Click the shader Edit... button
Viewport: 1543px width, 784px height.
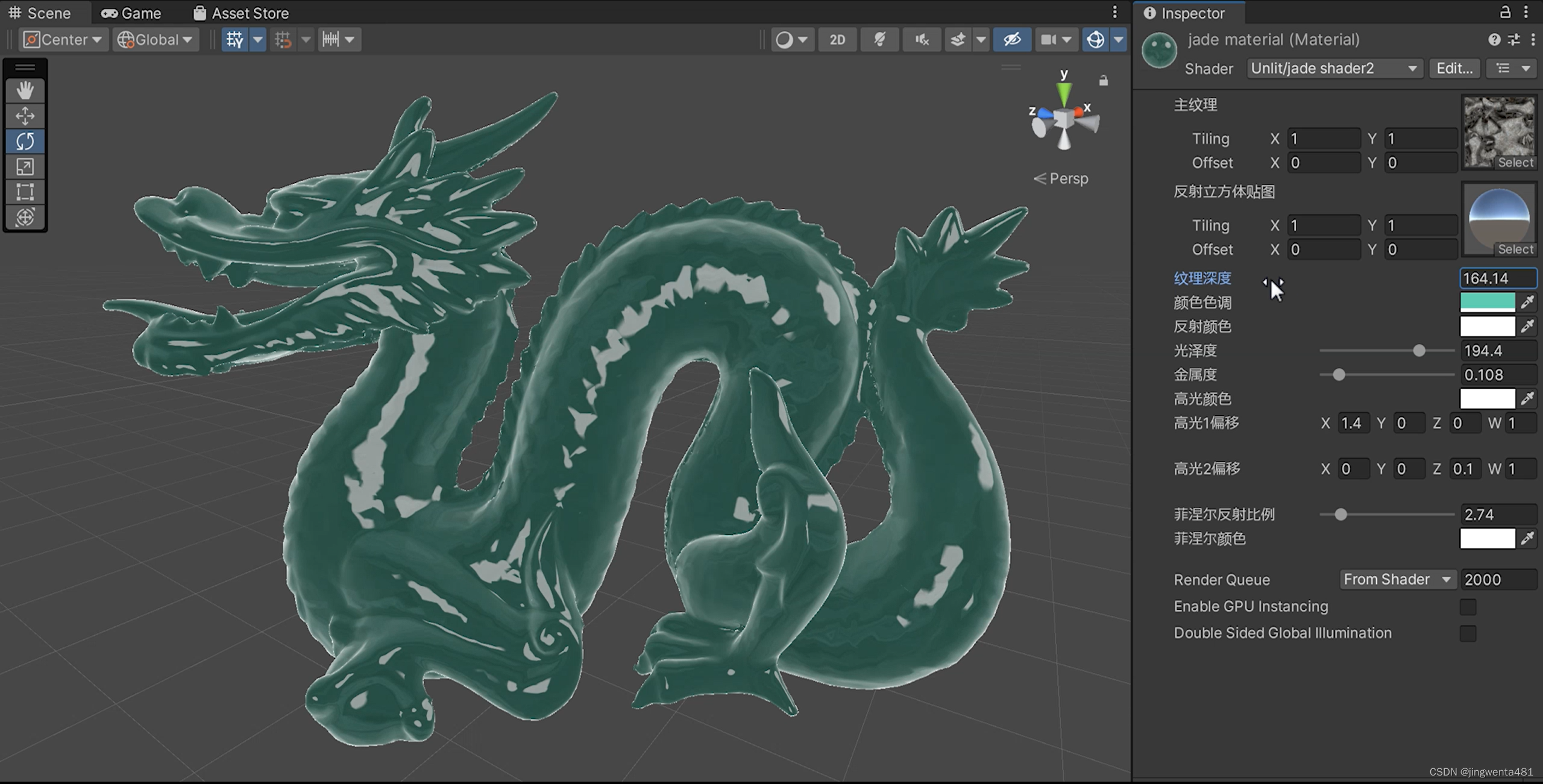(1454, 69)
